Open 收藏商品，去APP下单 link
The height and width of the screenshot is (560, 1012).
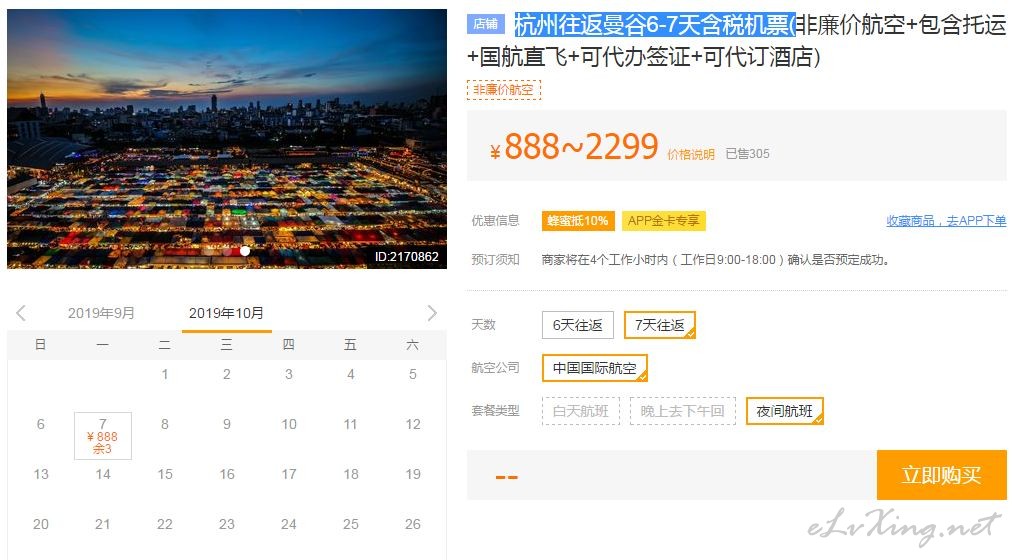pyautogui.click(x=946, y=221)
